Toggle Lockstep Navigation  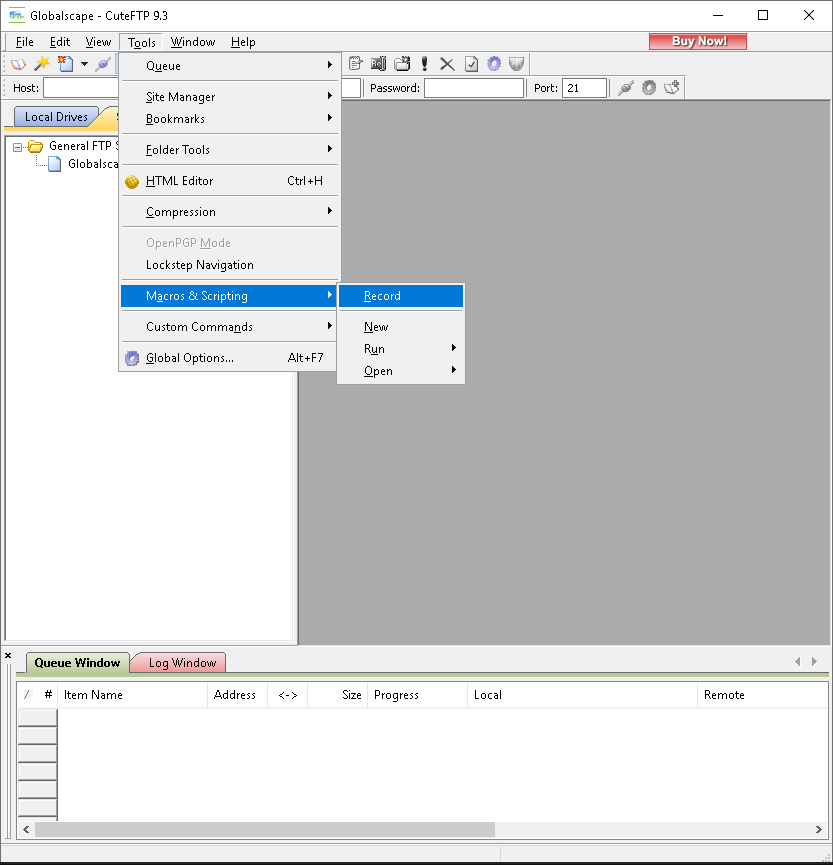[229, 265]
